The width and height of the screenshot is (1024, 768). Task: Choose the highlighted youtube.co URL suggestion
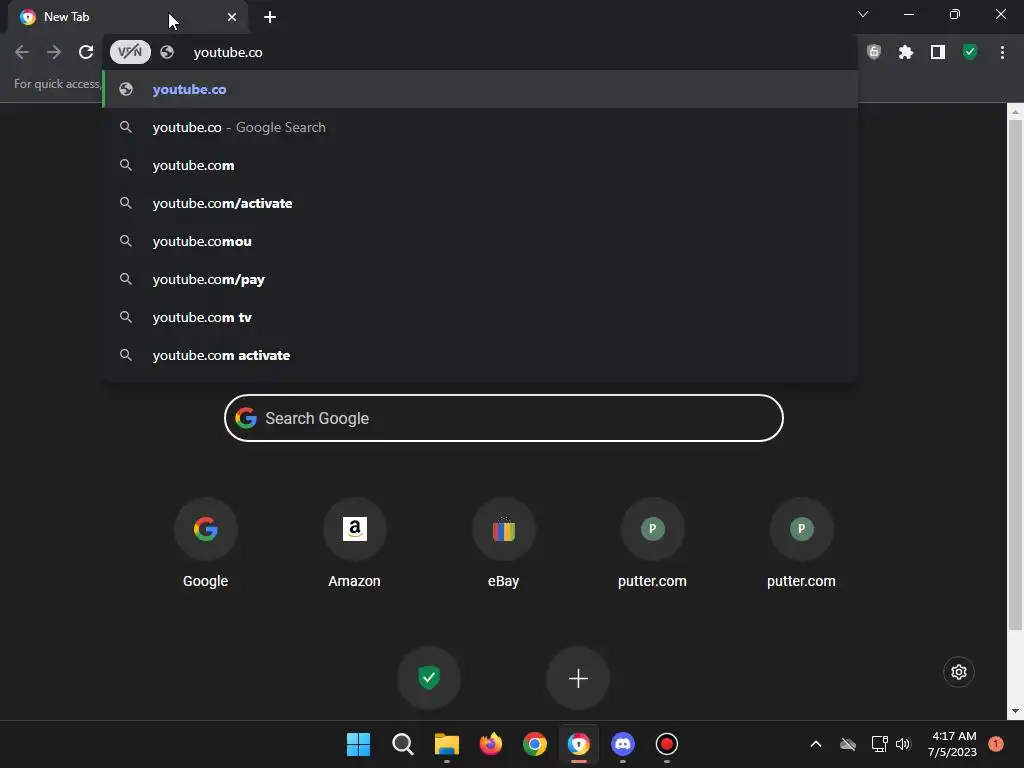(480, 89)
